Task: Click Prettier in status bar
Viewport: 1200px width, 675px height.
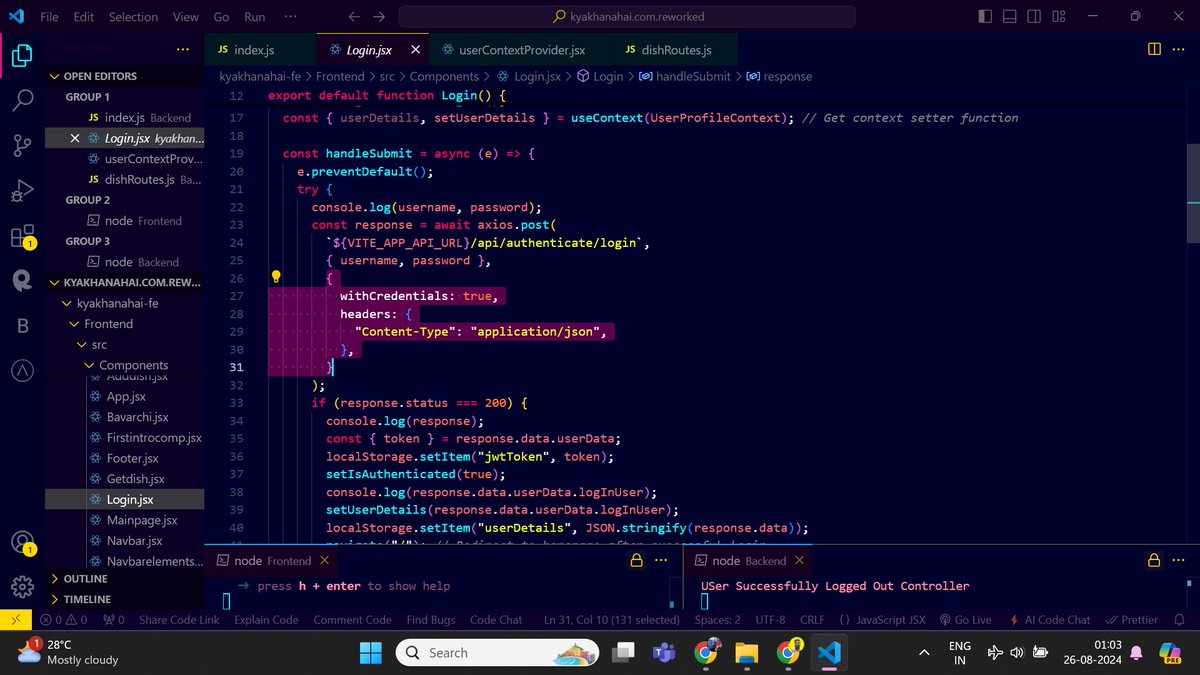Action: (1131, 620)
